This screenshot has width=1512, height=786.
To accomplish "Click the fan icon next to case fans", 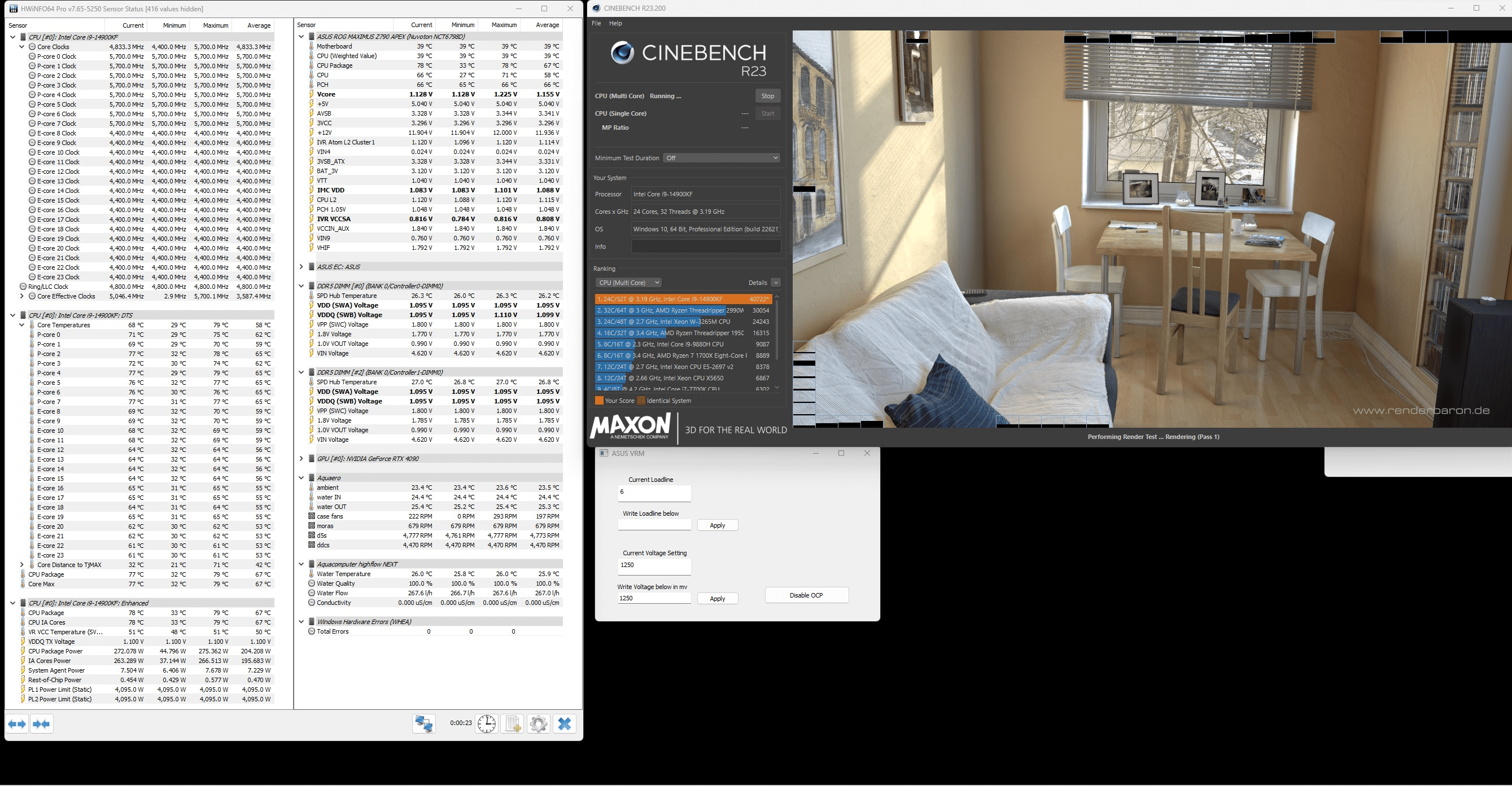I will [x=311, y=516].
